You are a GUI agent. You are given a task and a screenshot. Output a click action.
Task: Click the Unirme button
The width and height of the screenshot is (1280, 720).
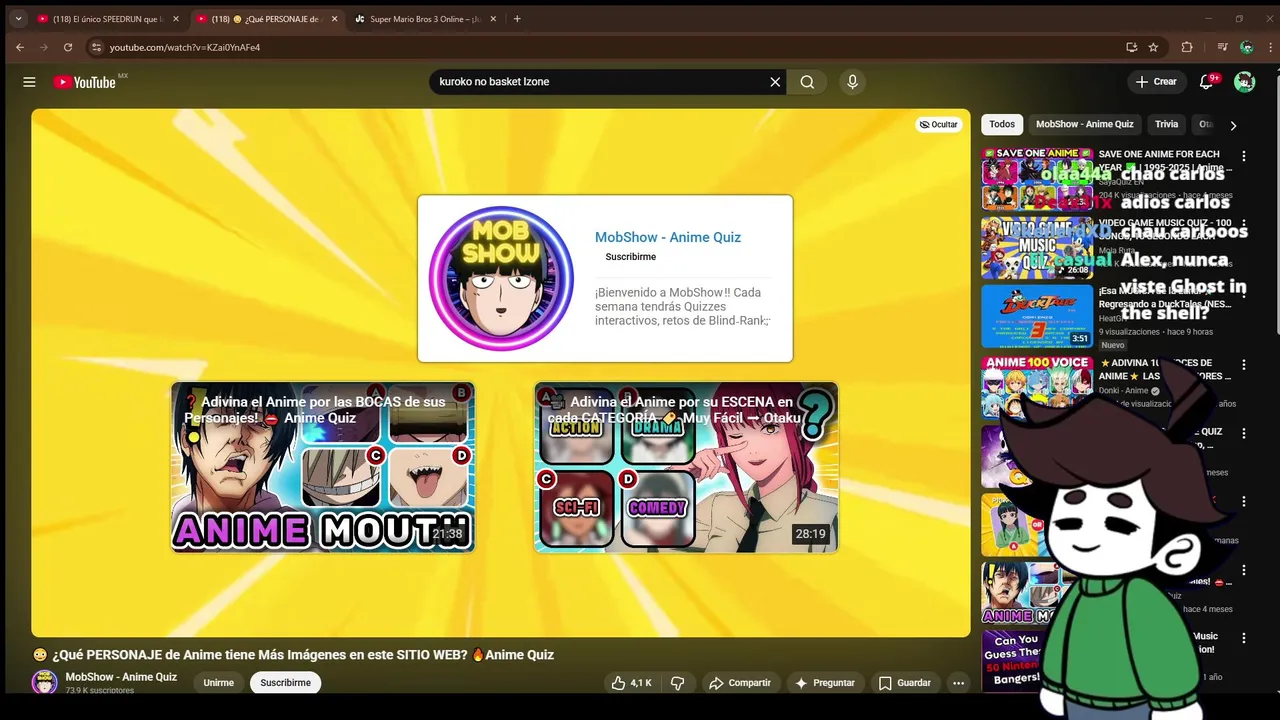click(218, 683)
